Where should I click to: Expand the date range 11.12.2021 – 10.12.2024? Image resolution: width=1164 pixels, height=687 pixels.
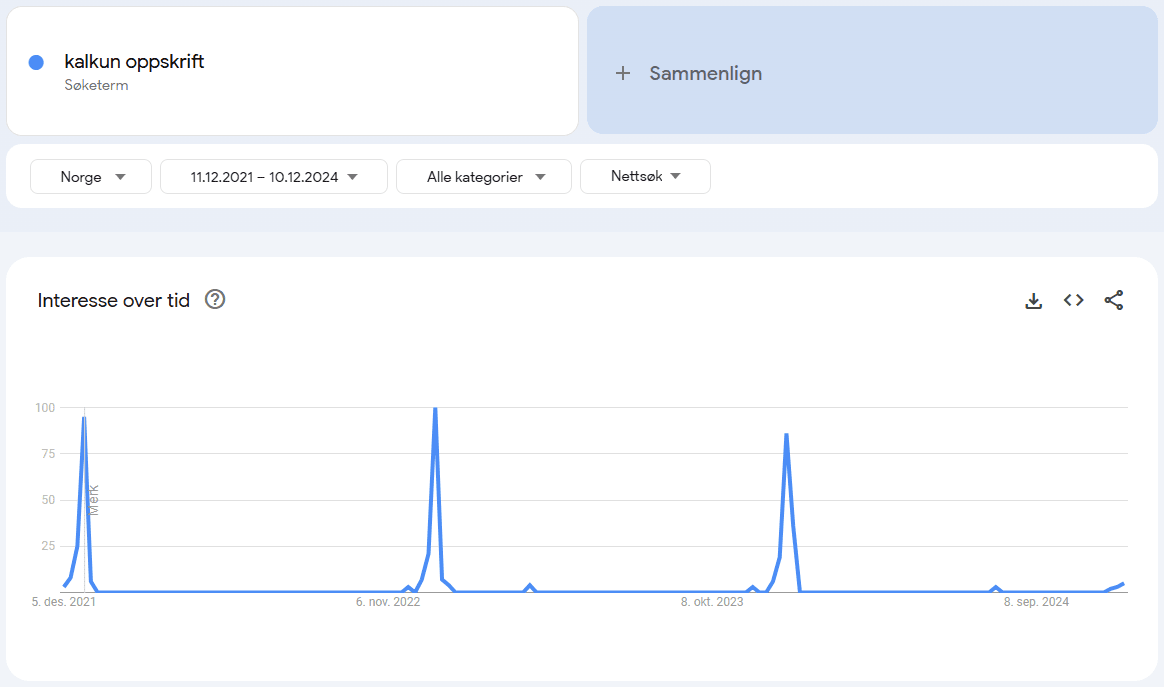[x=273, y=176]
